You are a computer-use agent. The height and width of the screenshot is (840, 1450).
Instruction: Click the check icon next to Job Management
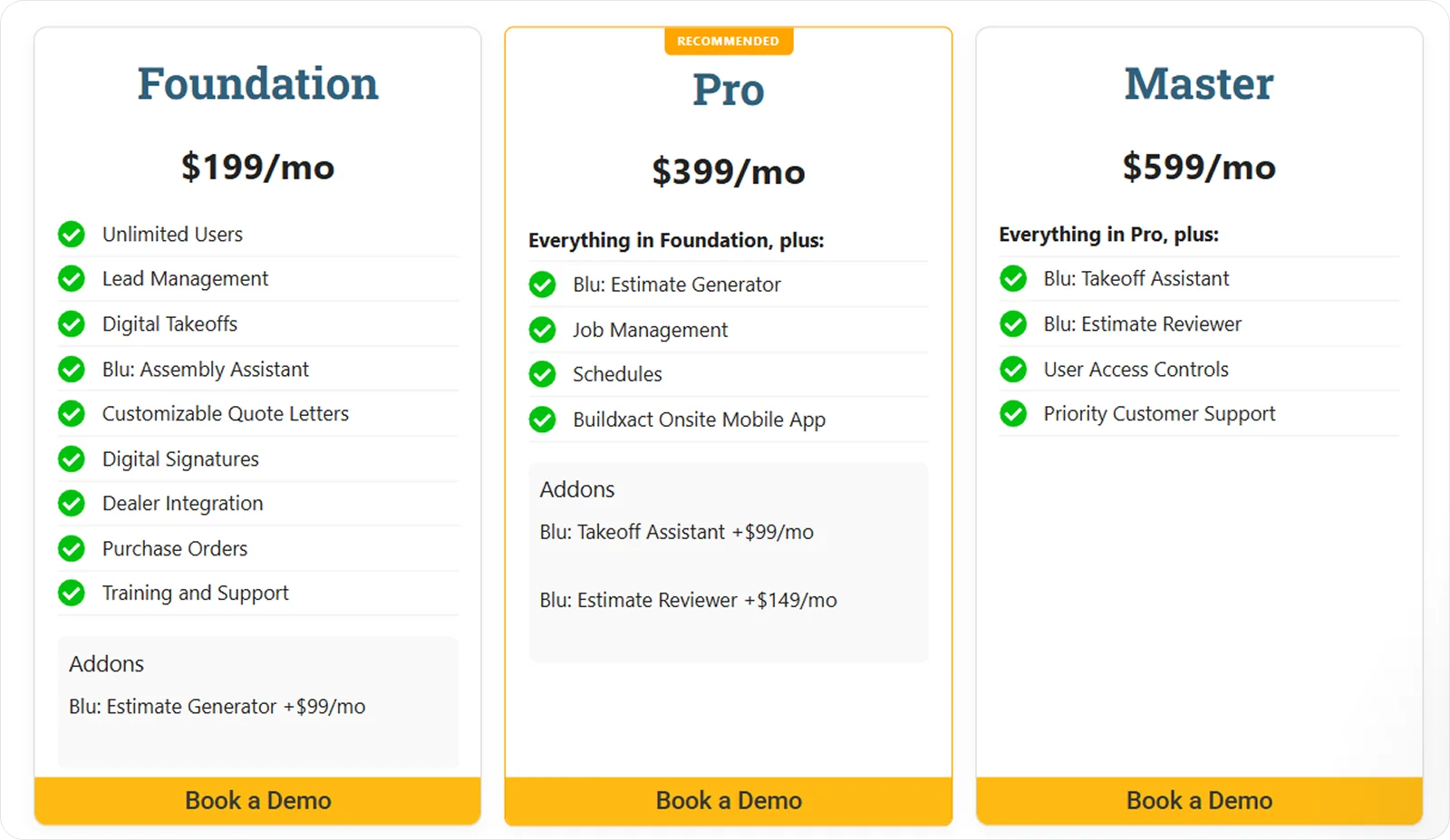point(542,330)
